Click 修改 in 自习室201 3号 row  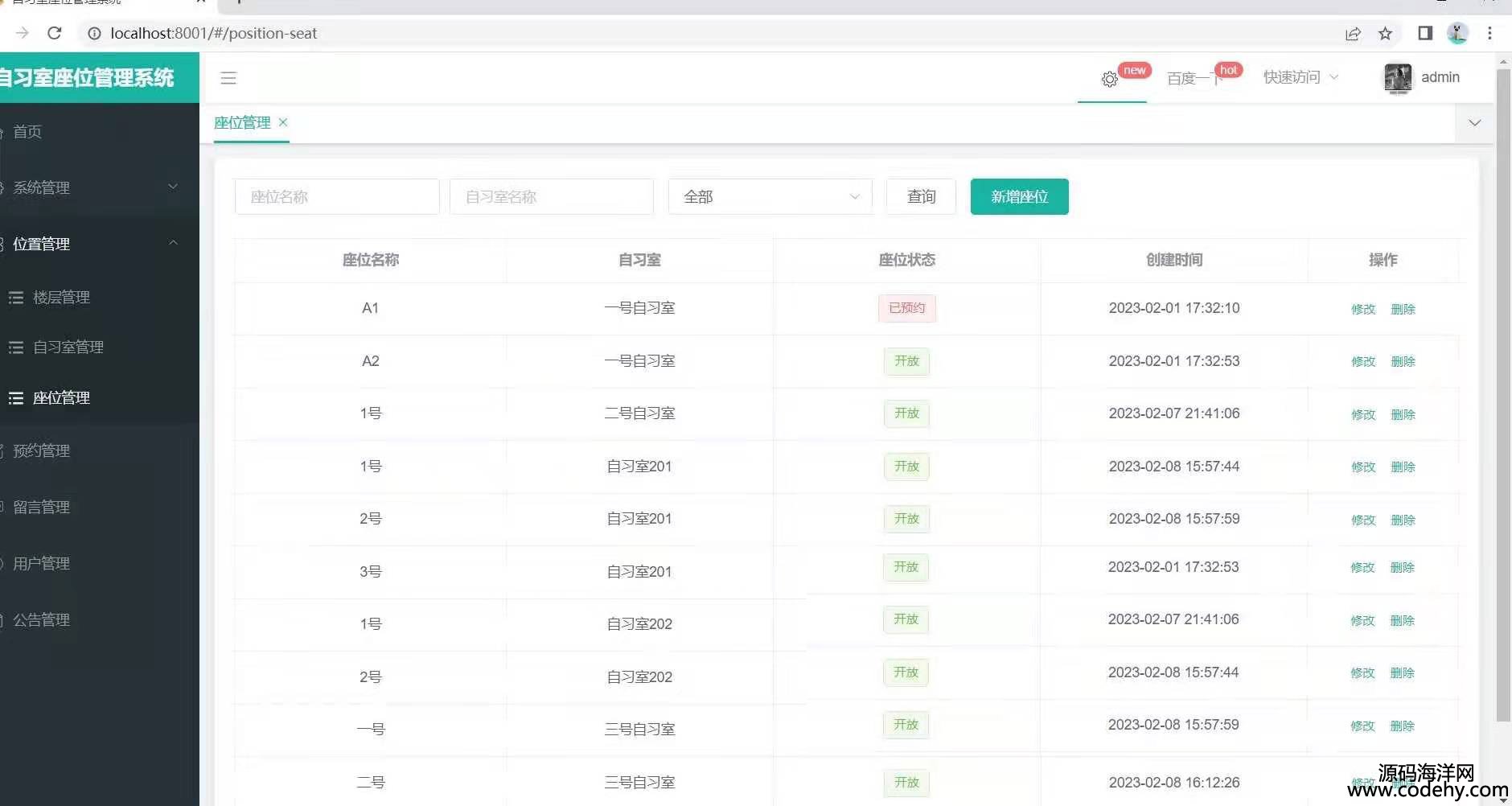click(1362, 567)
